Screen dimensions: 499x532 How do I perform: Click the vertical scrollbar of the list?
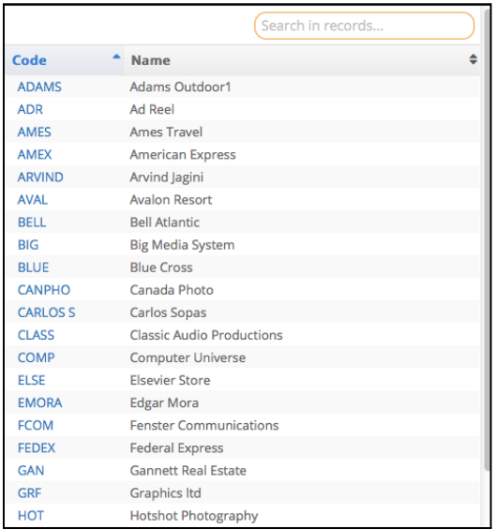[487, 239]
